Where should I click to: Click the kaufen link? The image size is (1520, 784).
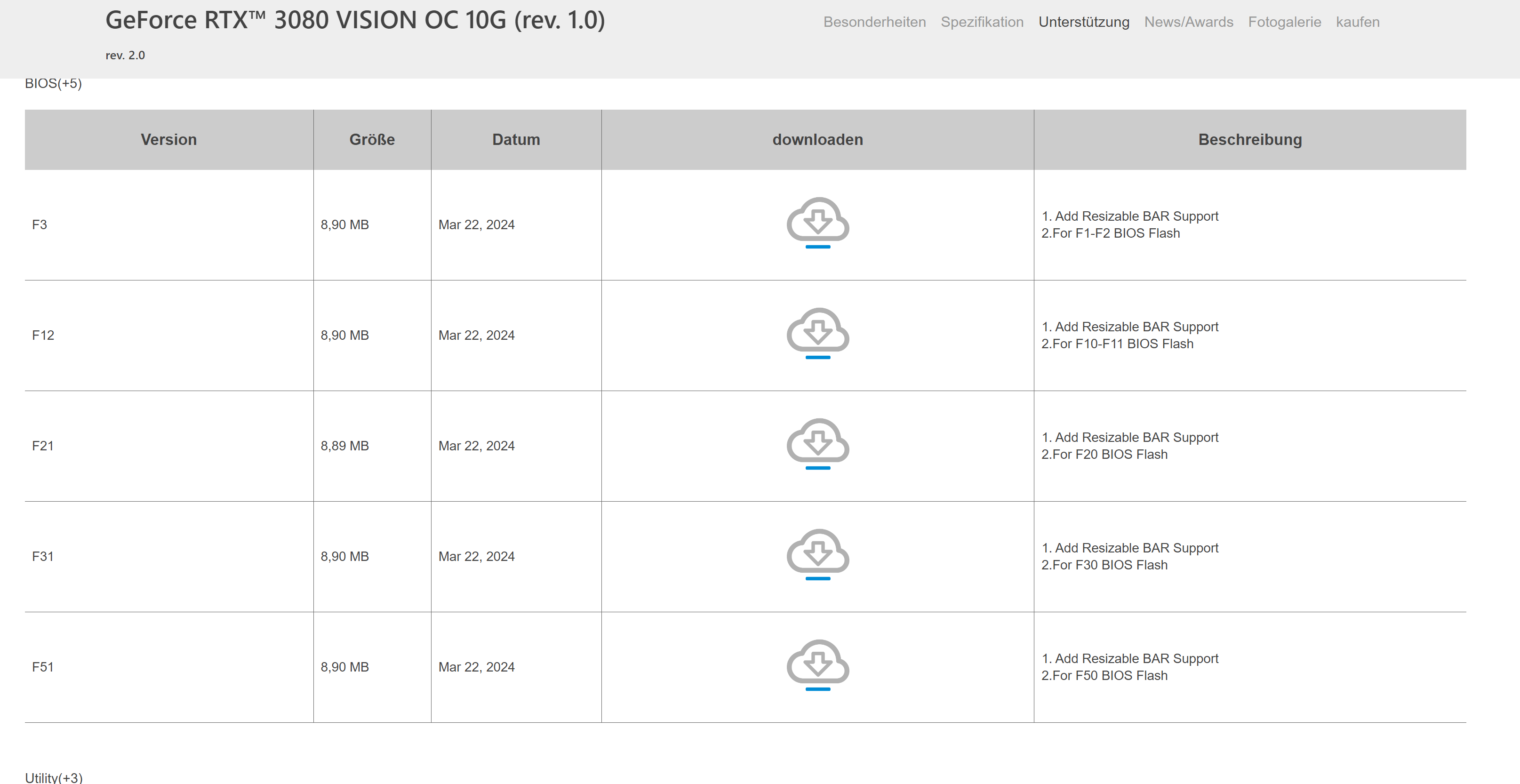(1357, 22)
